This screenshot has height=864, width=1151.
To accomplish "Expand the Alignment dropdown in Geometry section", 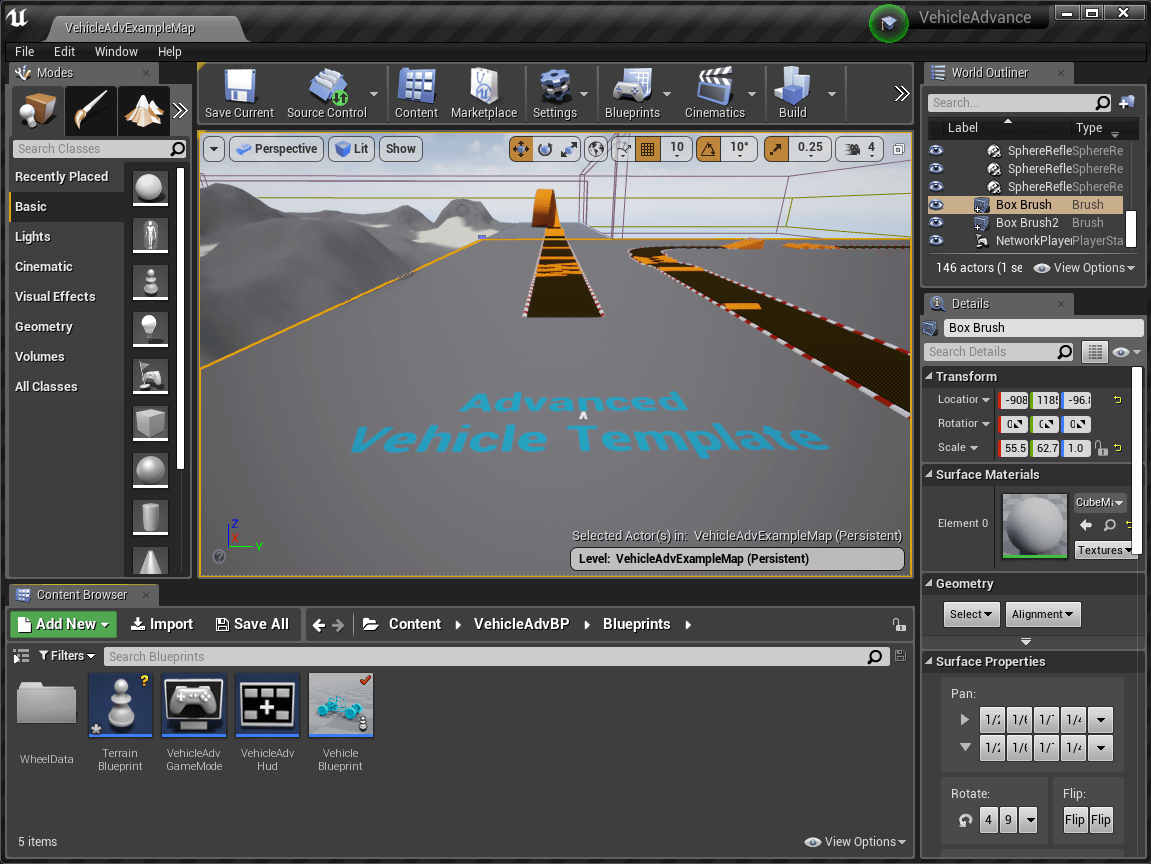I will [x=1043, y=614].
